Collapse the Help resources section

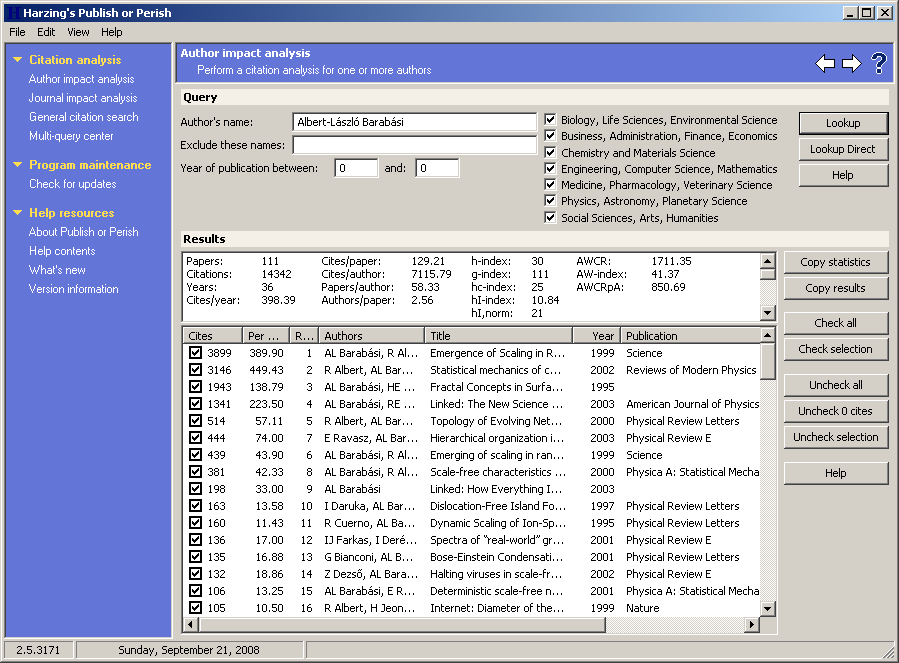tap(18, 213)
